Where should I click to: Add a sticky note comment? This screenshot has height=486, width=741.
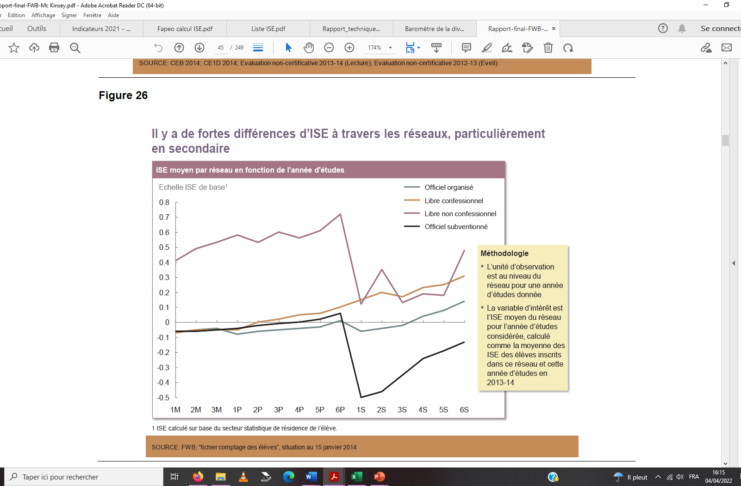click(464, 47)
